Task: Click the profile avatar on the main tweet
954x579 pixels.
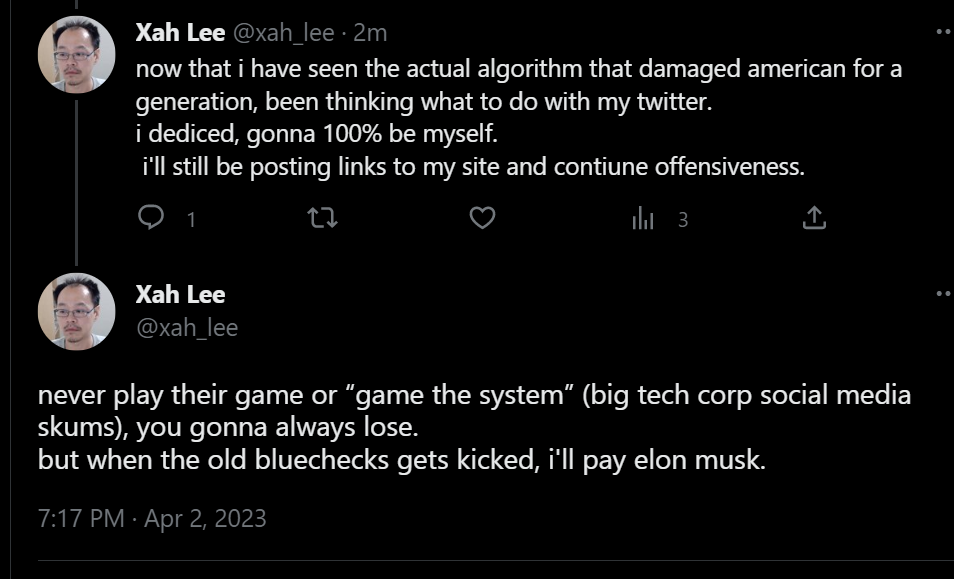Action: coord(76,311)
